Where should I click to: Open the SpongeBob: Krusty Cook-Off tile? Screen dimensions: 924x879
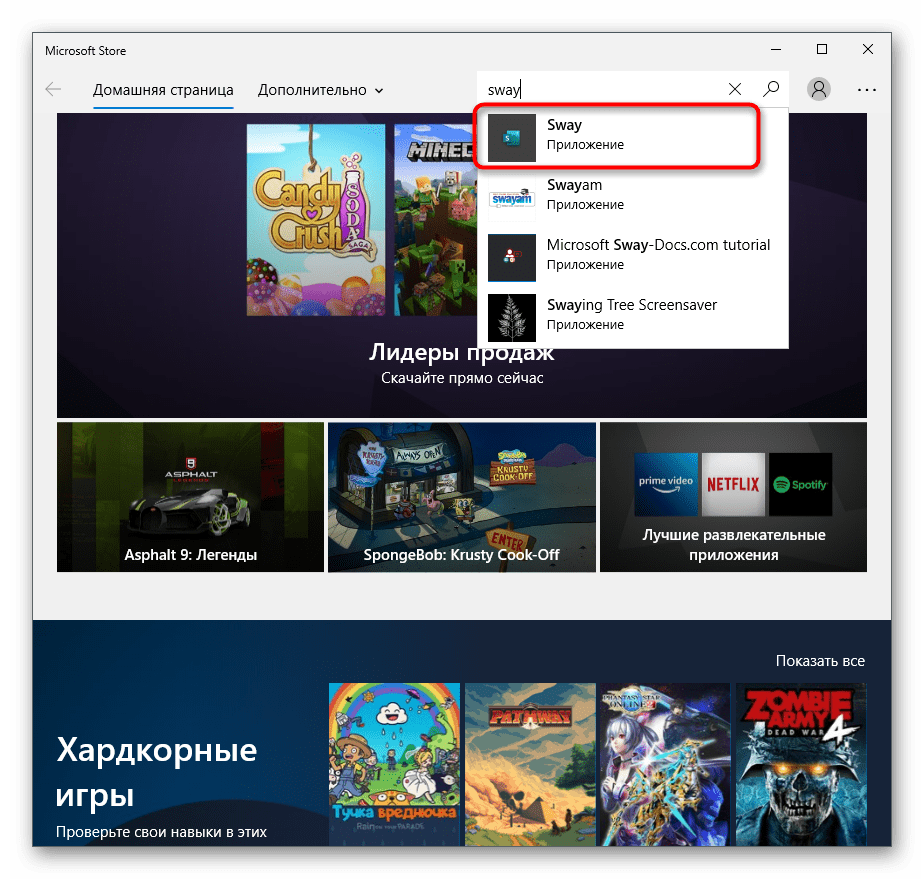pyautogui.click(x=461, y=497)
